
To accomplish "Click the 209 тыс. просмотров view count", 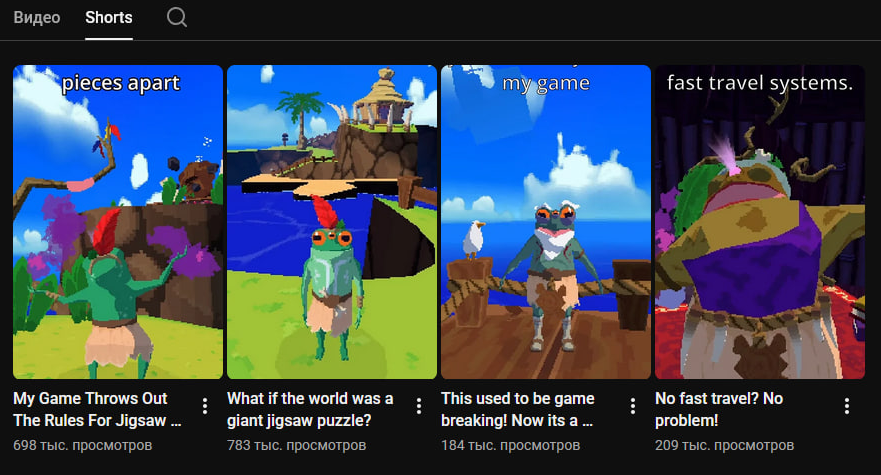I will (x=725, y=445).
